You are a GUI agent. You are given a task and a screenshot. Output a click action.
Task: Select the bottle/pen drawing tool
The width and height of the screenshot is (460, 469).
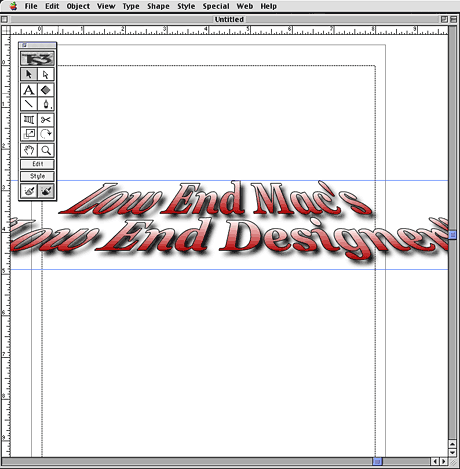pos(46,104)
